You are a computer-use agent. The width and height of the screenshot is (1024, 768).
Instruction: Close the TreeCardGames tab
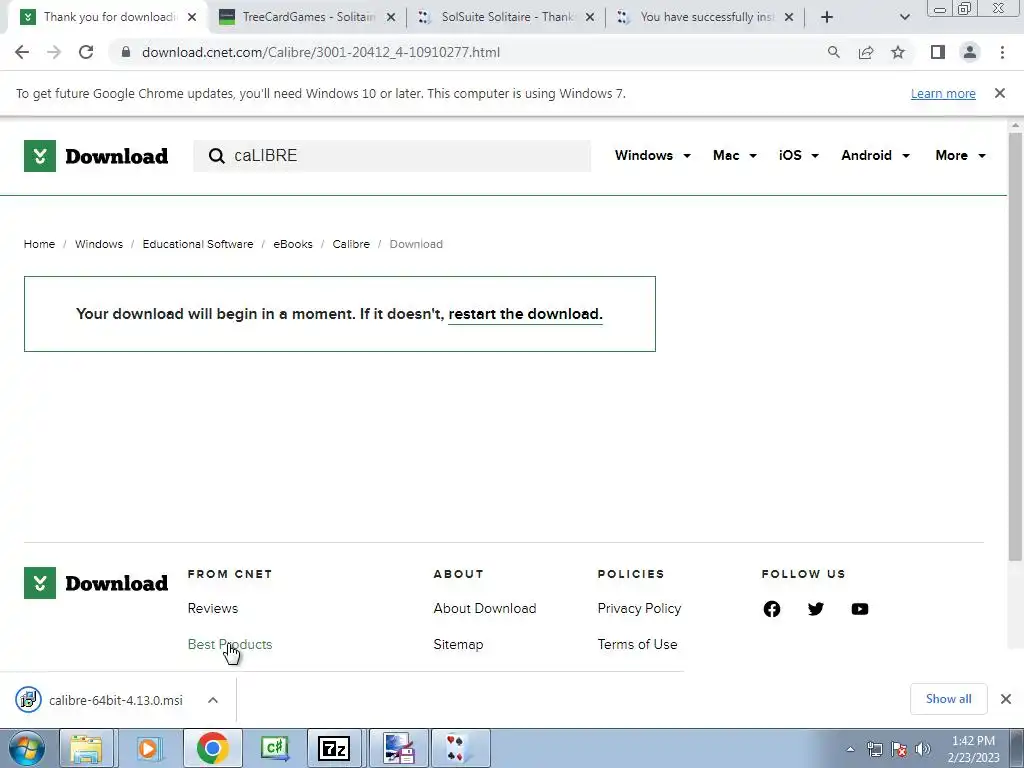[391, 17]
